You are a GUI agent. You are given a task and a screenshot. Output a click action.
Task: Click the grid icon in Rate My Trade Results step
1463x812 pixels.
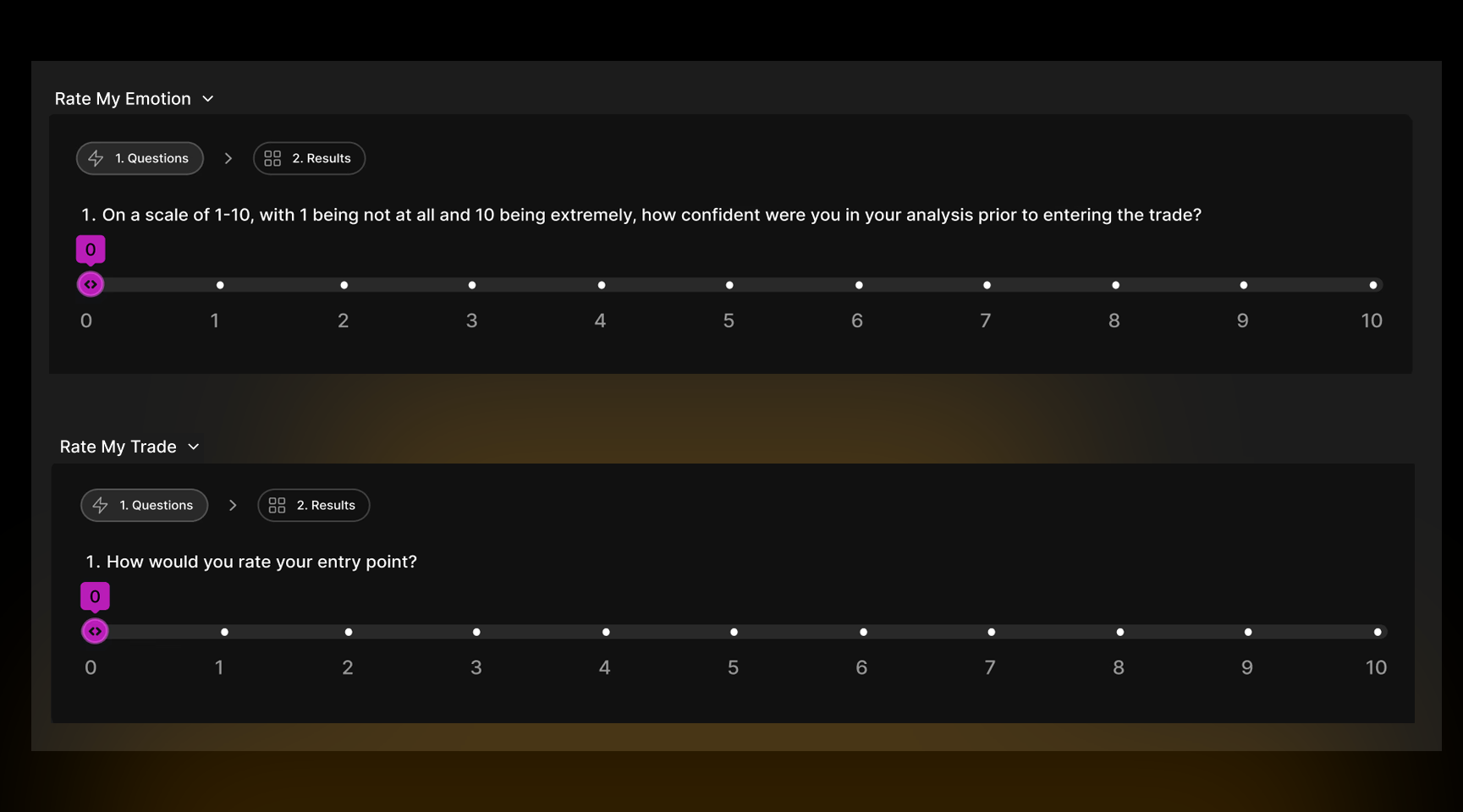click(x=277, y=504)
